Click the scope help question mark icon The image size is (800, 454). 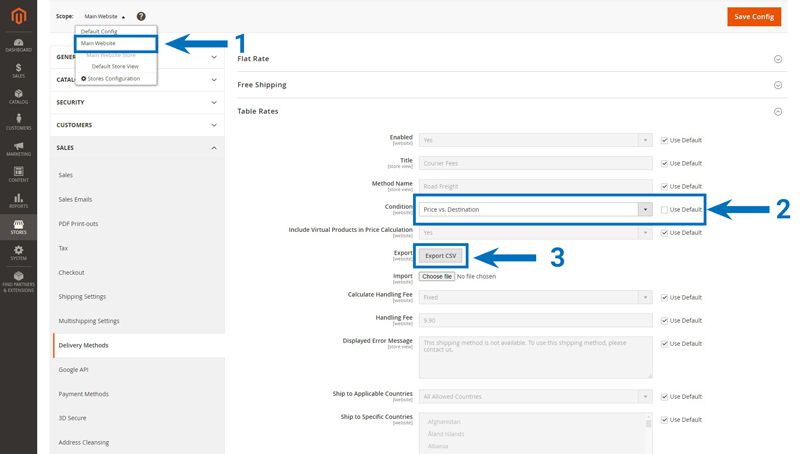click(x=141, y=16)
